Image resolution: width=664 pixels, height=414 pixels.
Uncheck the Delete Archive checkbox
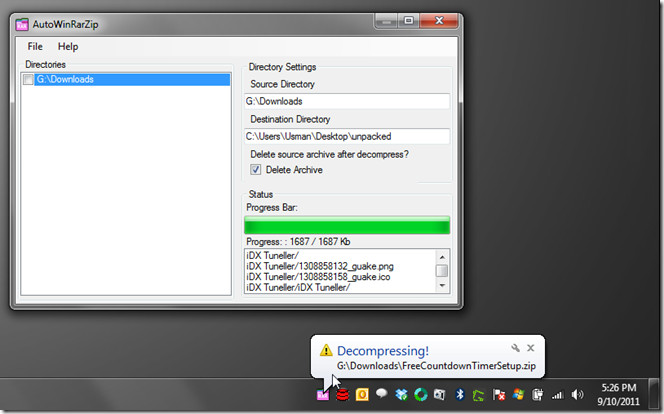coord(255,170)
